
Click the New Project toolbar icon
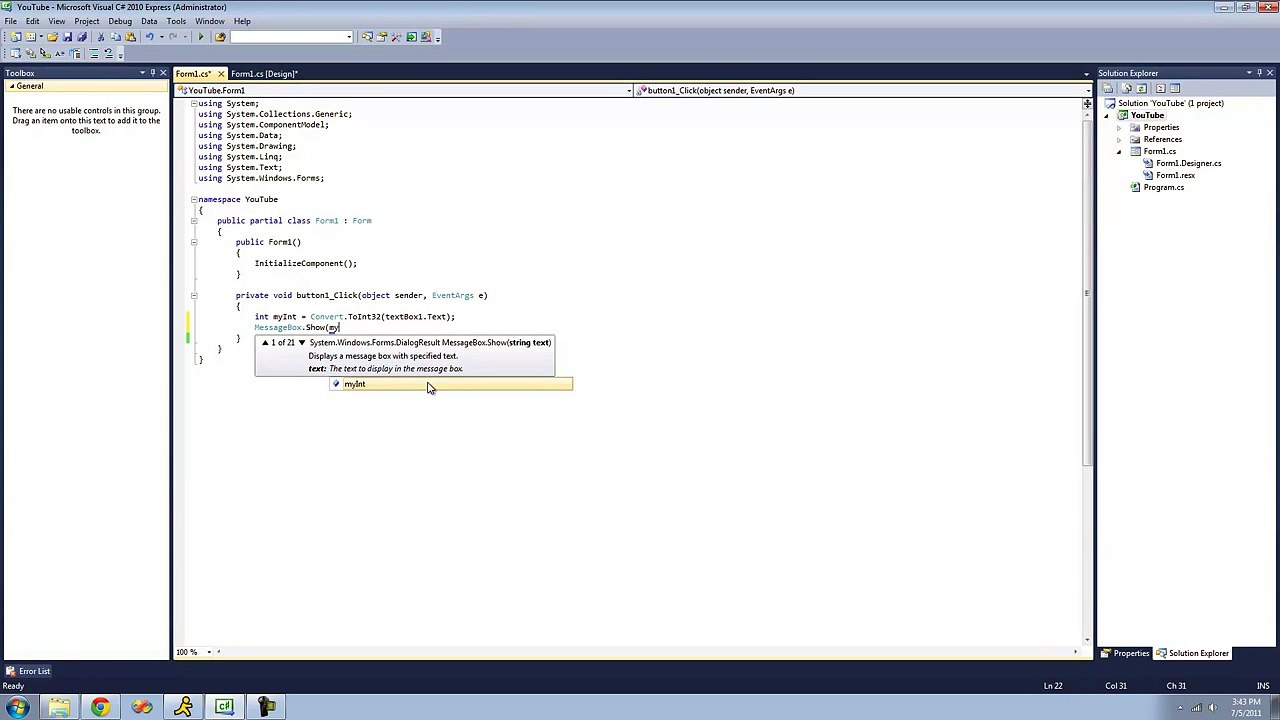click(16, 37)
